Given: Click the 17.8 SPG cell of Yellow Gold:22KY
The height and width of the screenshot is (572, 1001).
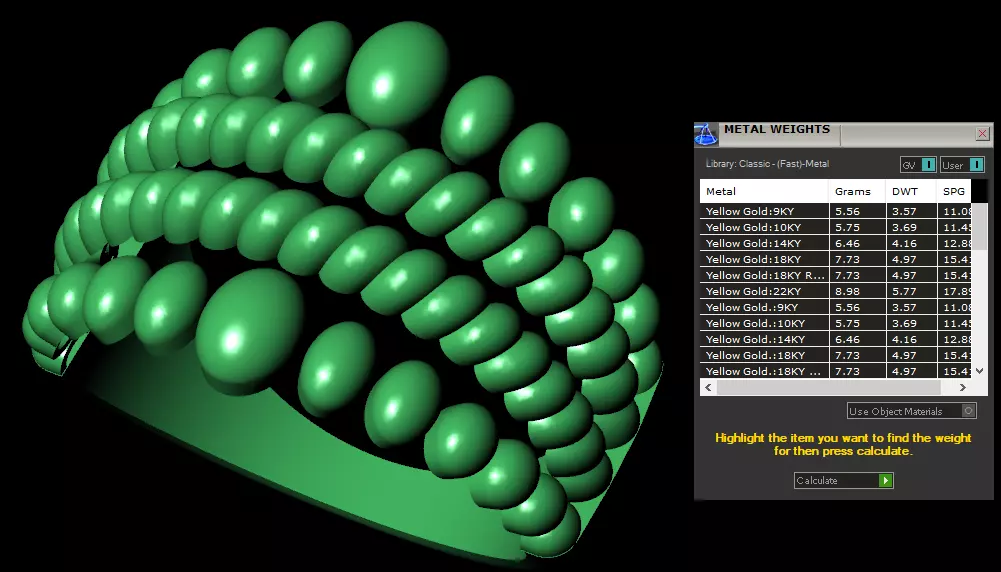Looking at the screenshot, I should click(x=954, y=291).
